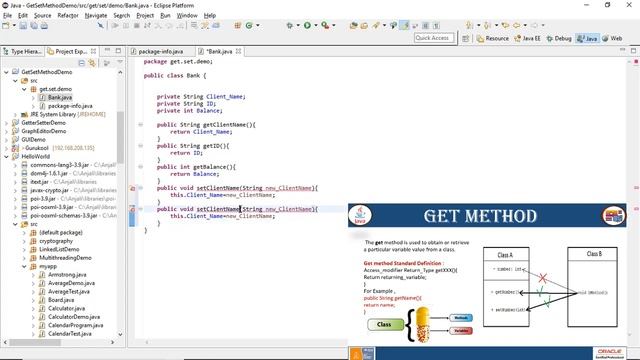640x360 pixels.
Task: Click the Back navigation arrow icon
Action: point(517,25)
